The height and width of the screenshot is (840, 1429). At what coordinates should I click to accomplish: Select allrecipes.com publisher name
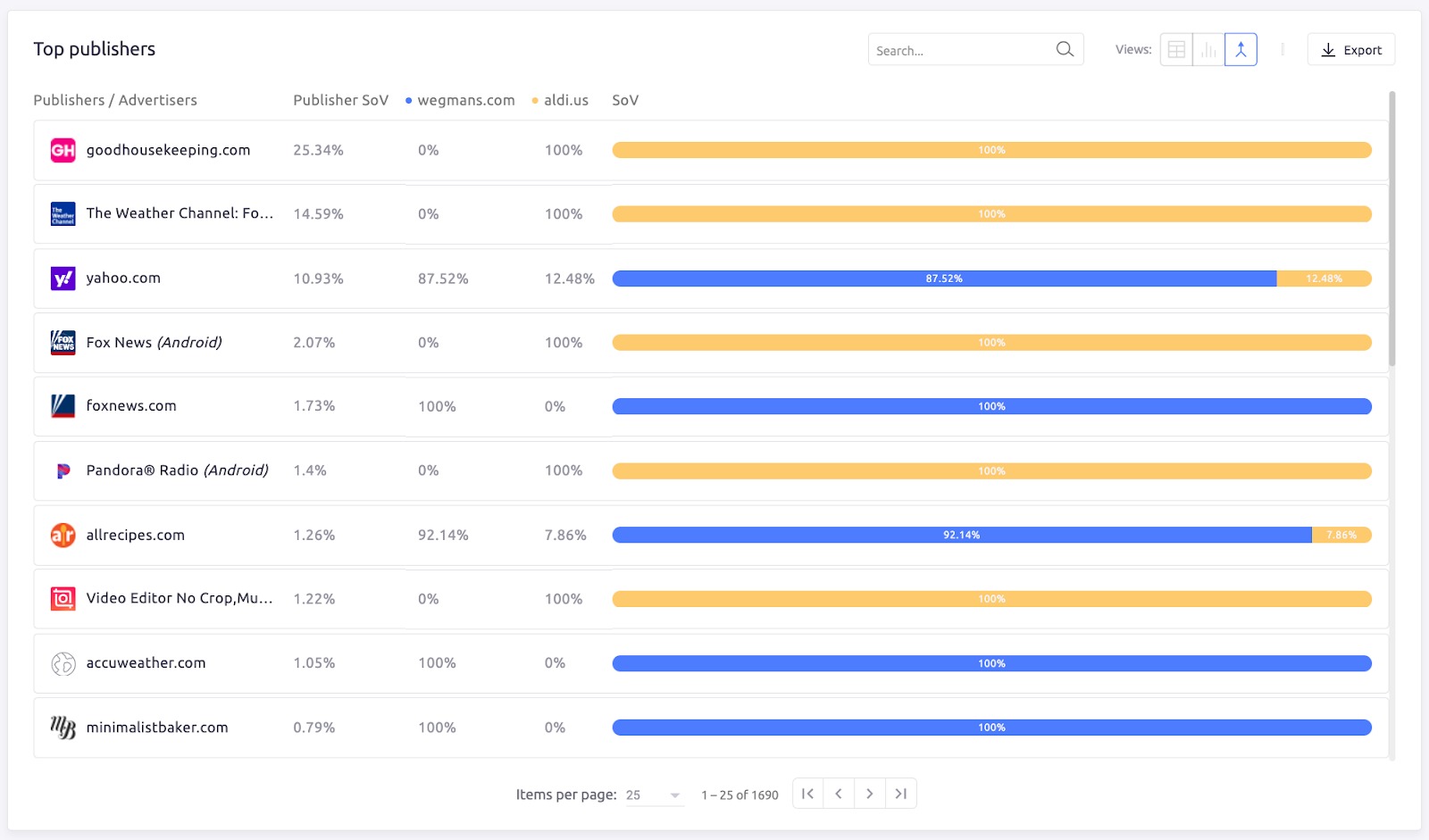click(x=135, y=535)
